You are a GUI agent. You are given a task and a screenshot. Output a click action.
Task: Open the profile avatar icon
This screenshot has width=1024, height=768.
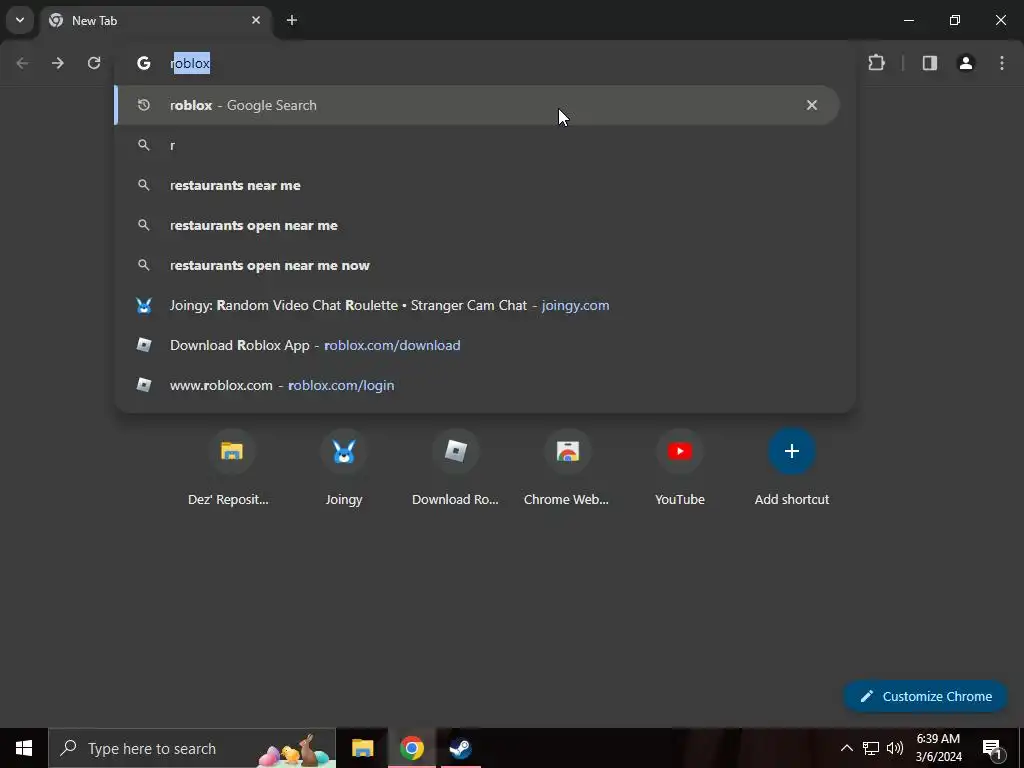pos(966,63)
